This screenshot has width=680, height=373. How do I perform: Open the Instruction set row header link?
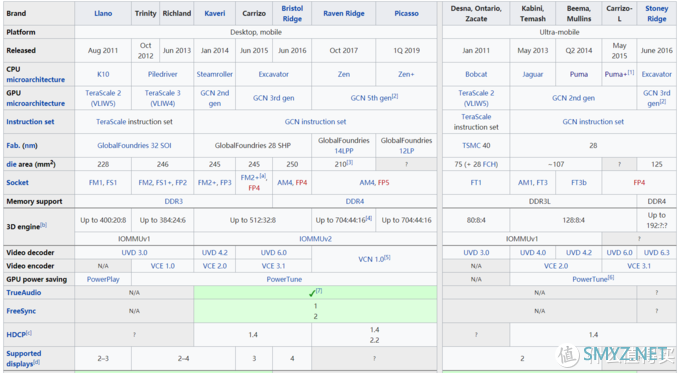(x=30, y=122)
